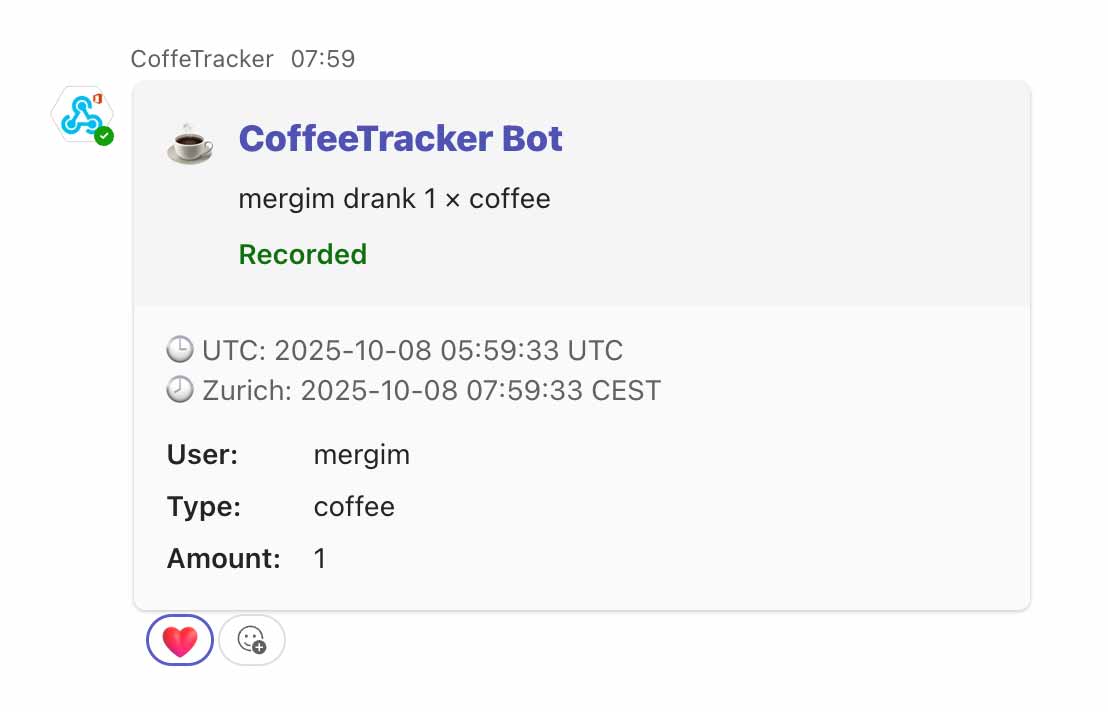Image resolution: width=1108 pixels, height=712 pixels.
Task: Click the User value mergim
Action: pyautogui.click(x=362, y=455)
